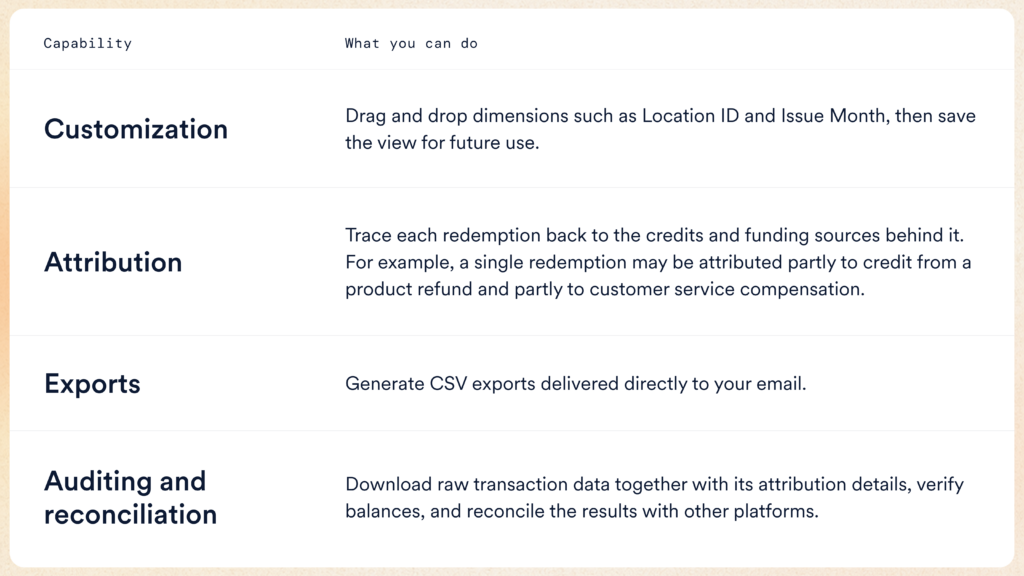Click the phrase customer service compensation
1024x576 pixels.
click(727, 289)
